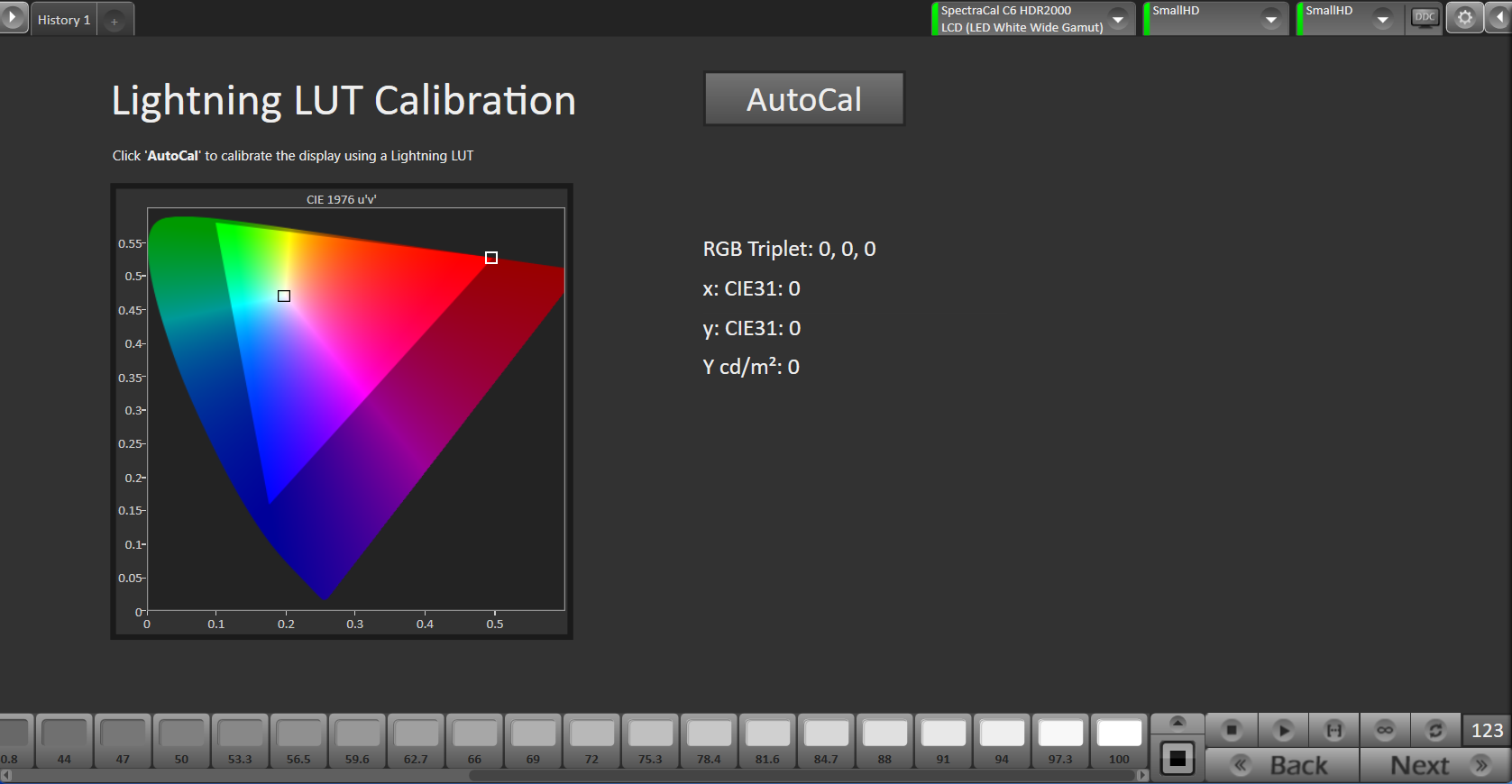Screen dimensions: 1512x784
Task: Click the Lightning LUT Calibration heading
Action: (344, 101)
